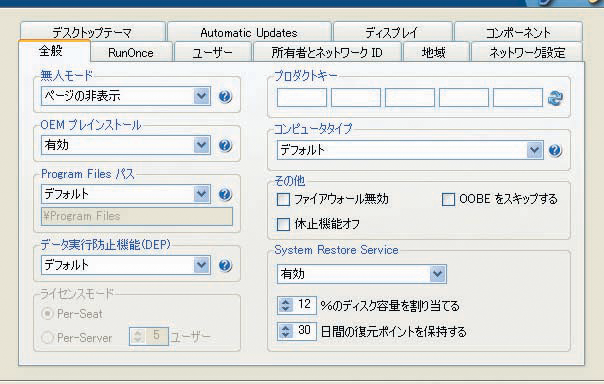
Task: Click the fourth product key field
Action: point(464,97)
